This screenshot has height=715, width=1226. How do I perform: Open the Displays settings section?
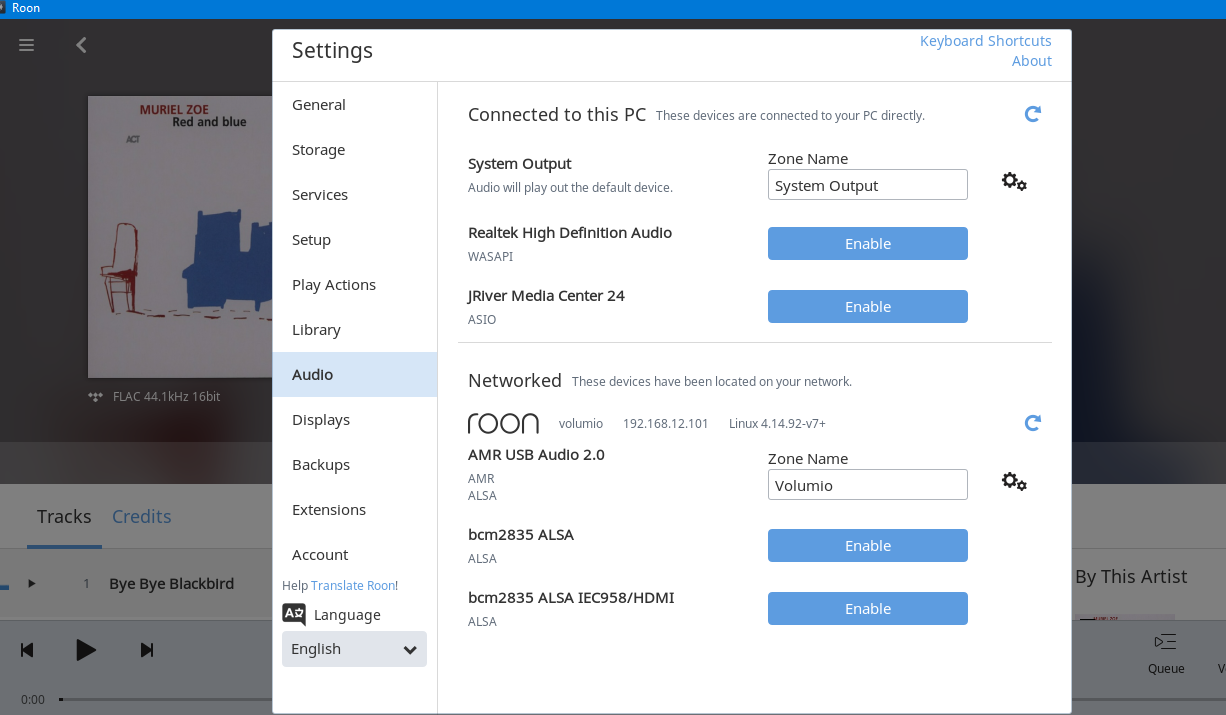(354, 420)
